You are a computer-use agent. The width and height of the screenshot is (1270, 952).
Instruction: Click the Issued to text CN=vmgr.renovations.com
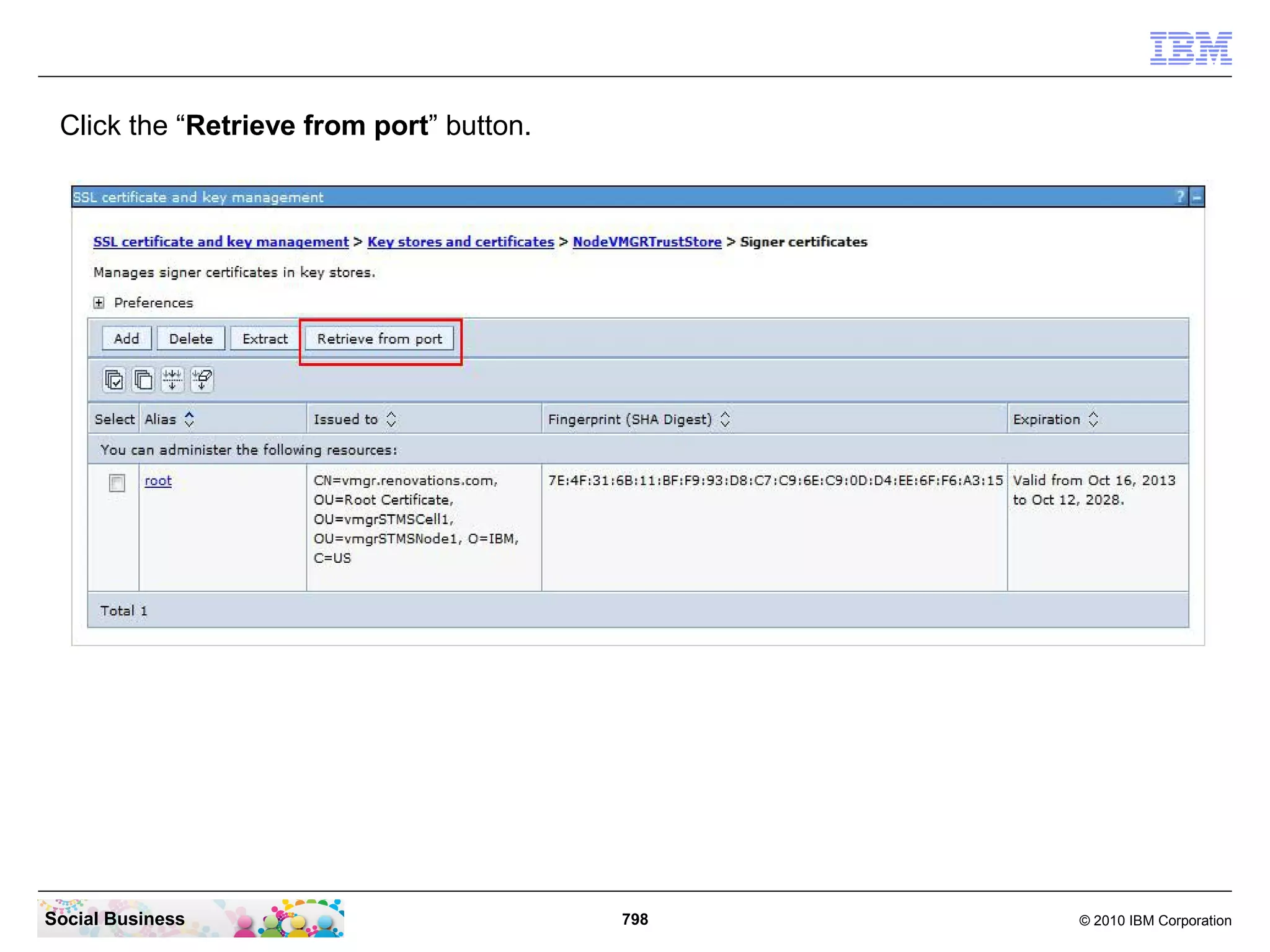[x=406, y=480]
